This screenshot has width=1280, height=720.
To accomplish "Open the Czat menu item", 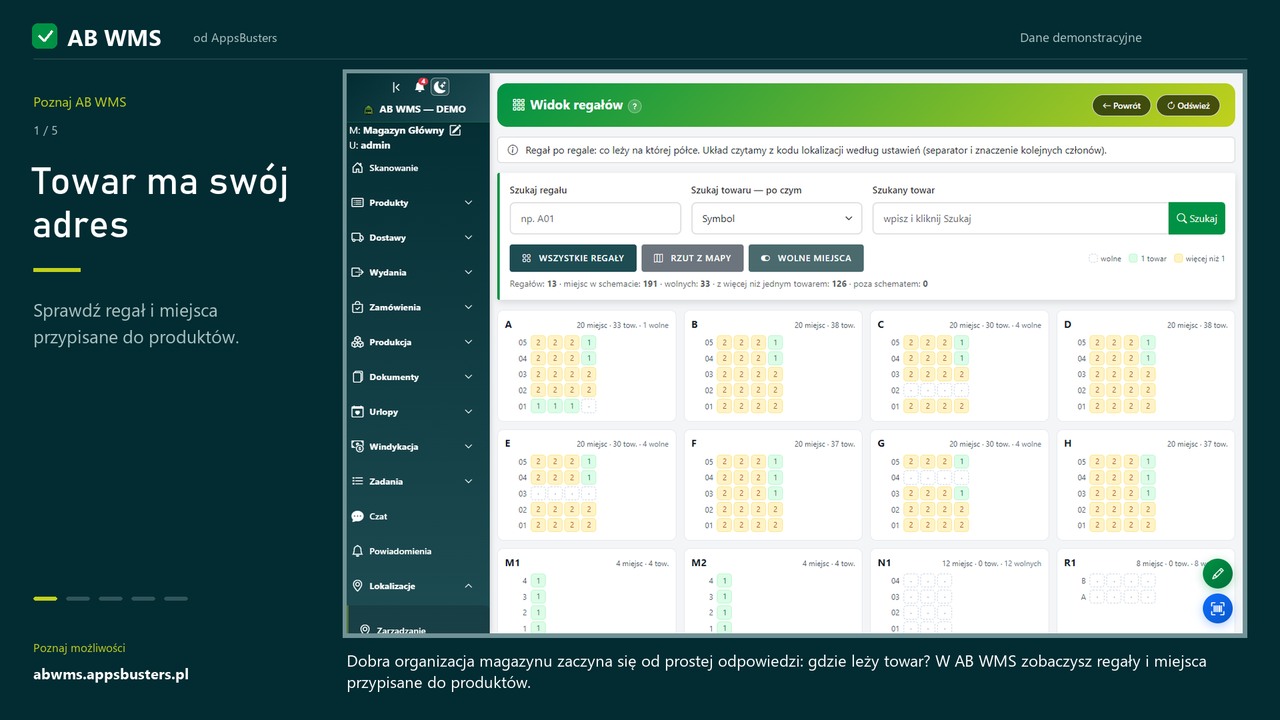I will [x=417, y=517].
